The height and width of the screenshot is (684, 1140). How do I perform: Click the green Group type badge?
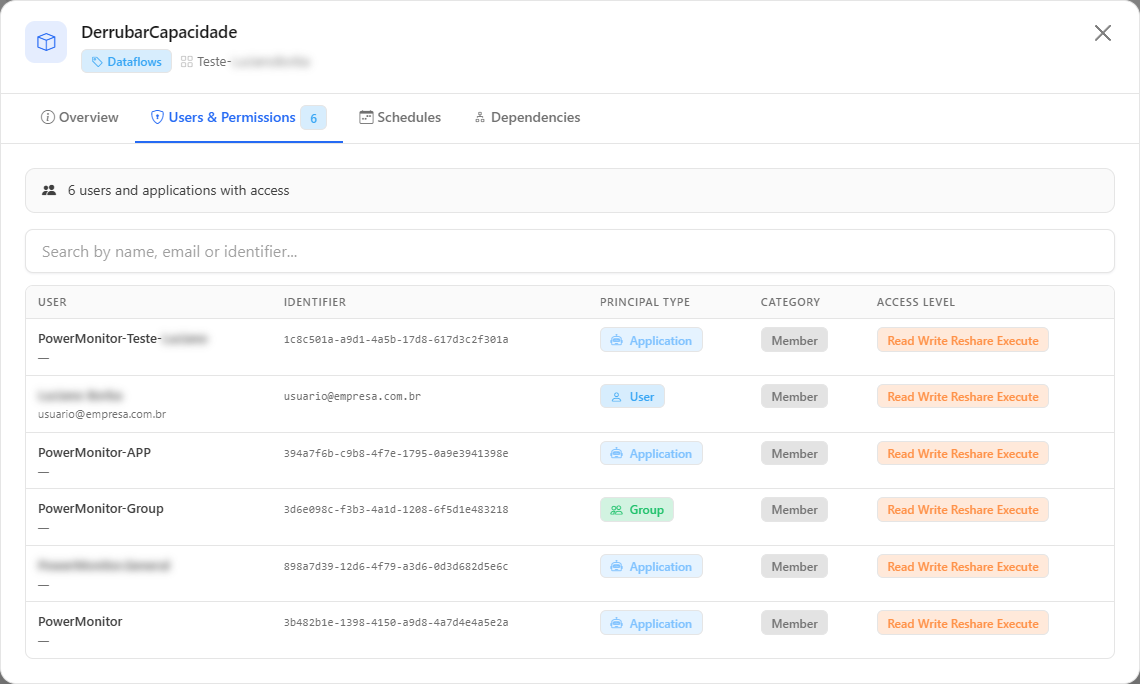[x=637, y=510]
